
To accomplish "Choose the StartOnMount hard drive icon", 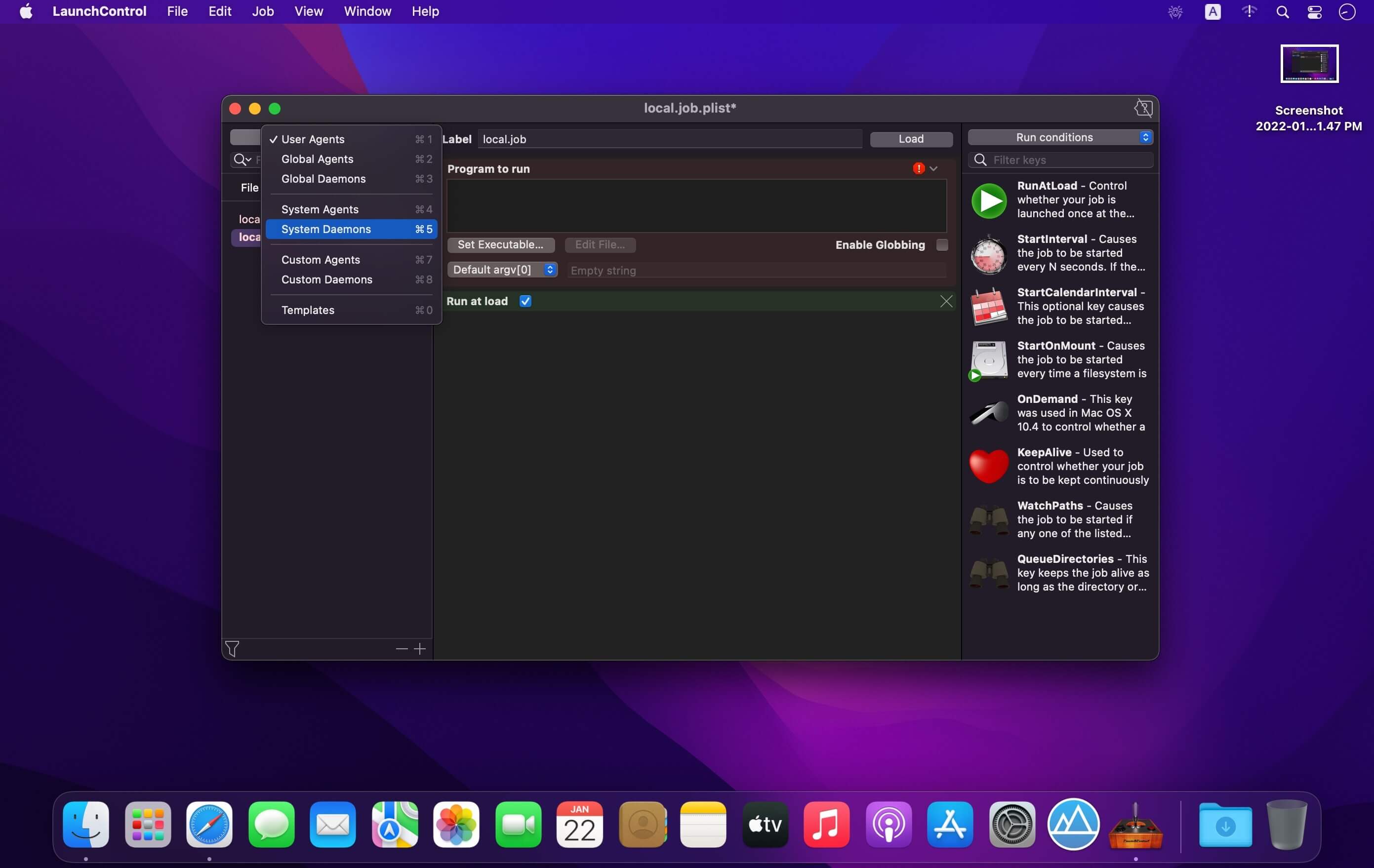I will pyautogui.click(x=989, y=360).
